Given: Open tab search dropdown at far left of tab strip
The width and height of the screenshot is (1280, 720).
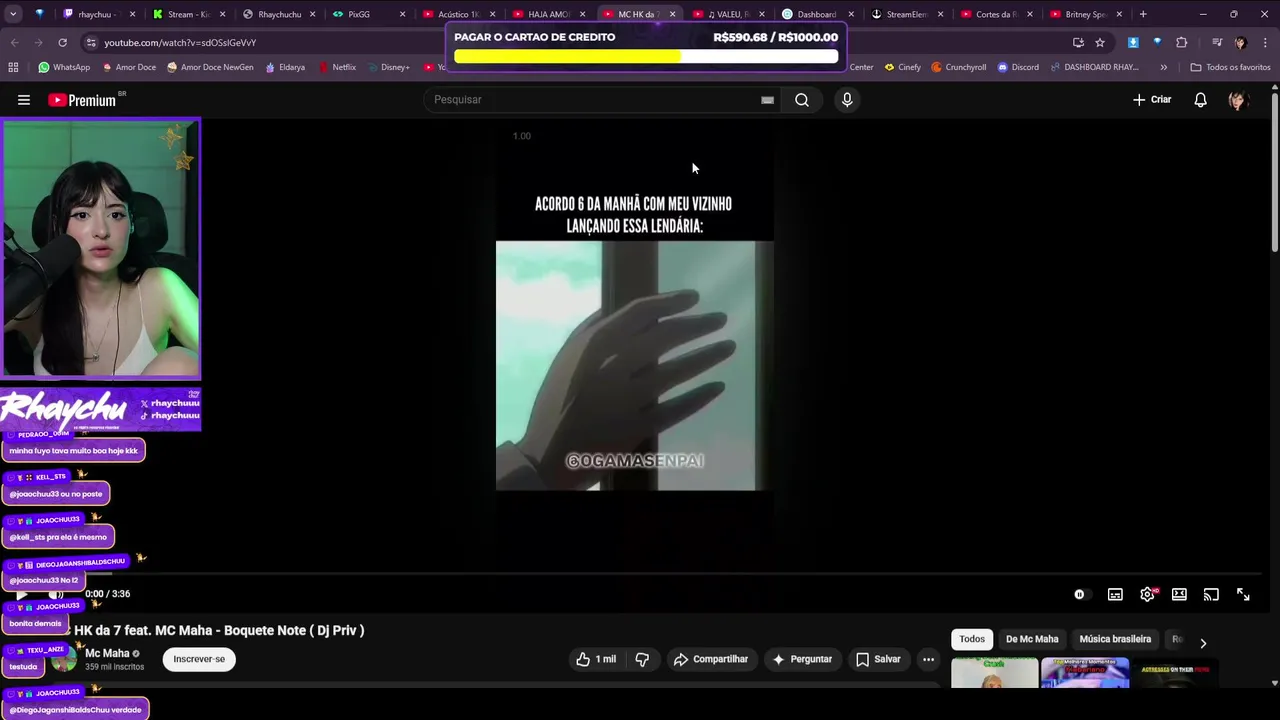Looking at the screenshot, I should click(13, 14).
